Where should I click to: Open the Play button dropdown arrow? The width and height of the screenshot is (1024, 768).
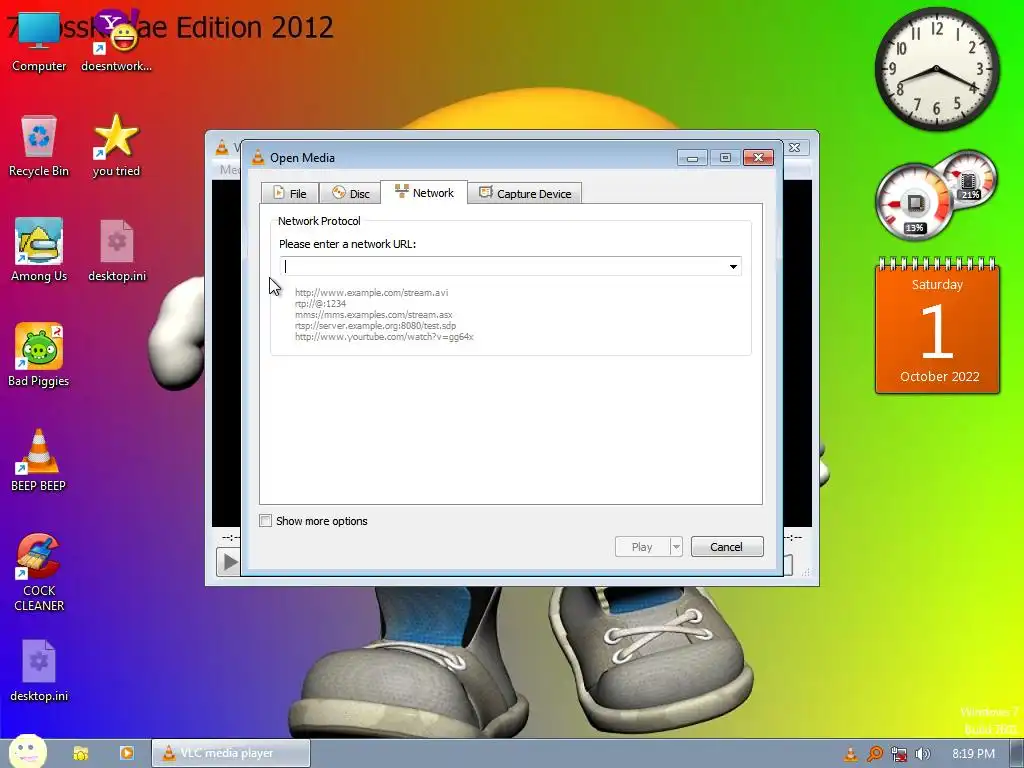pos(676,547)
